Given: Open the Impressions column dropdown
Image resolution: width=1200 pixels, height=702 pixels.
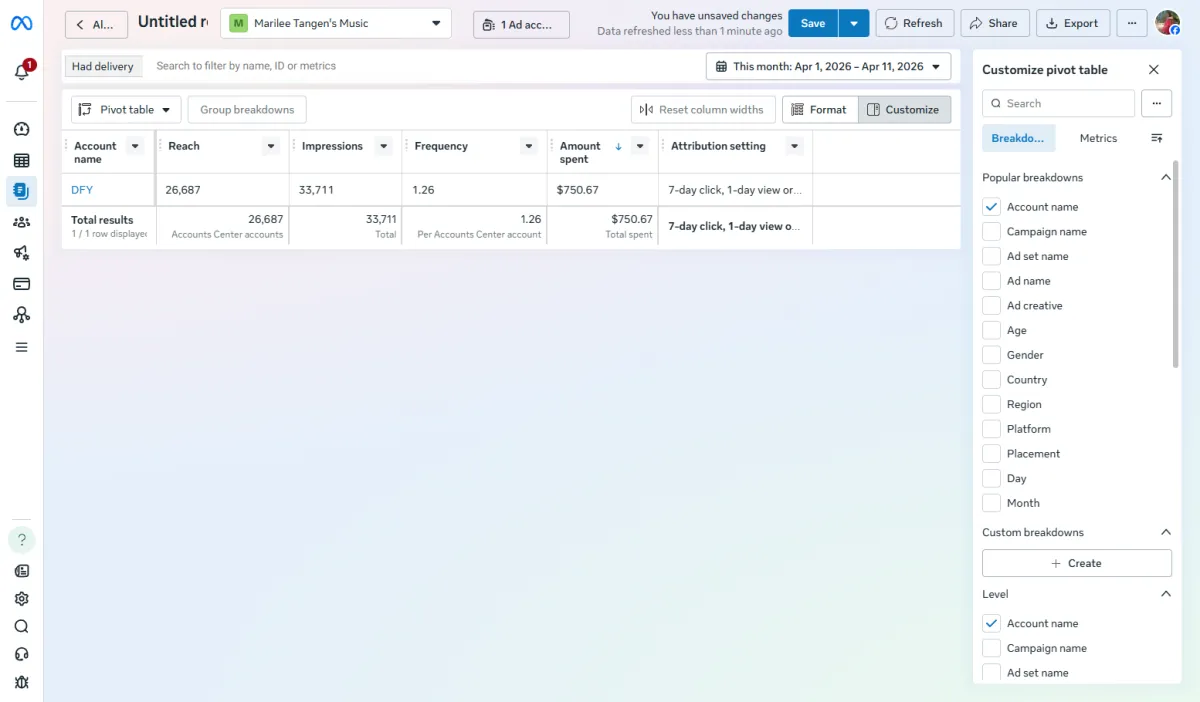Looking at the screenshot, I should point(383,146).
